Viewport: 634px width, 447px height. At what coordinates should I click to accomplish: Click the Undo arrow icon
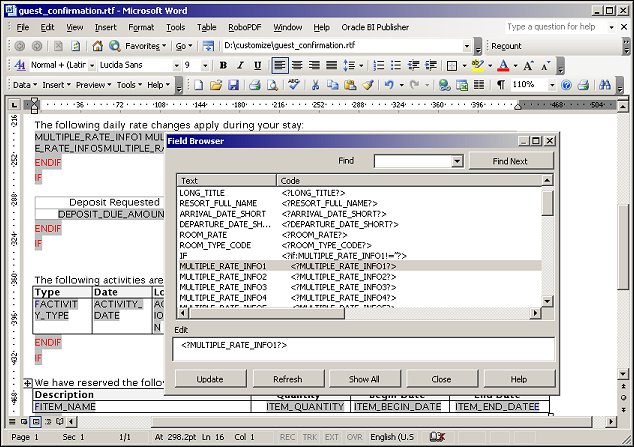[388, 85]
